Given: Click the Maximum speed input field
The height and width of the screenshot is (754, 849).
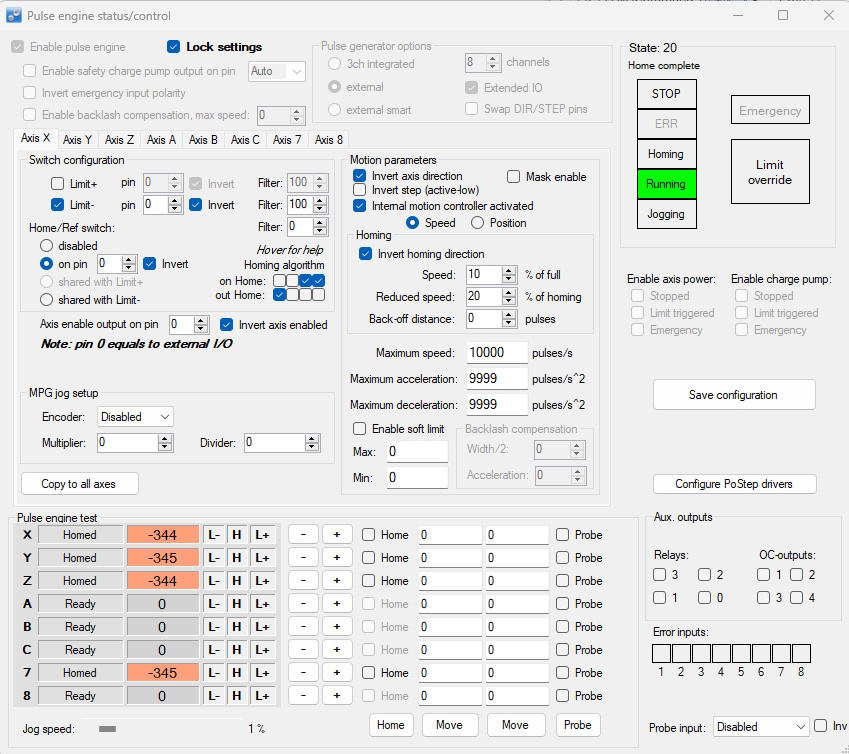Looking at the screenshot, I should [497, 352].
